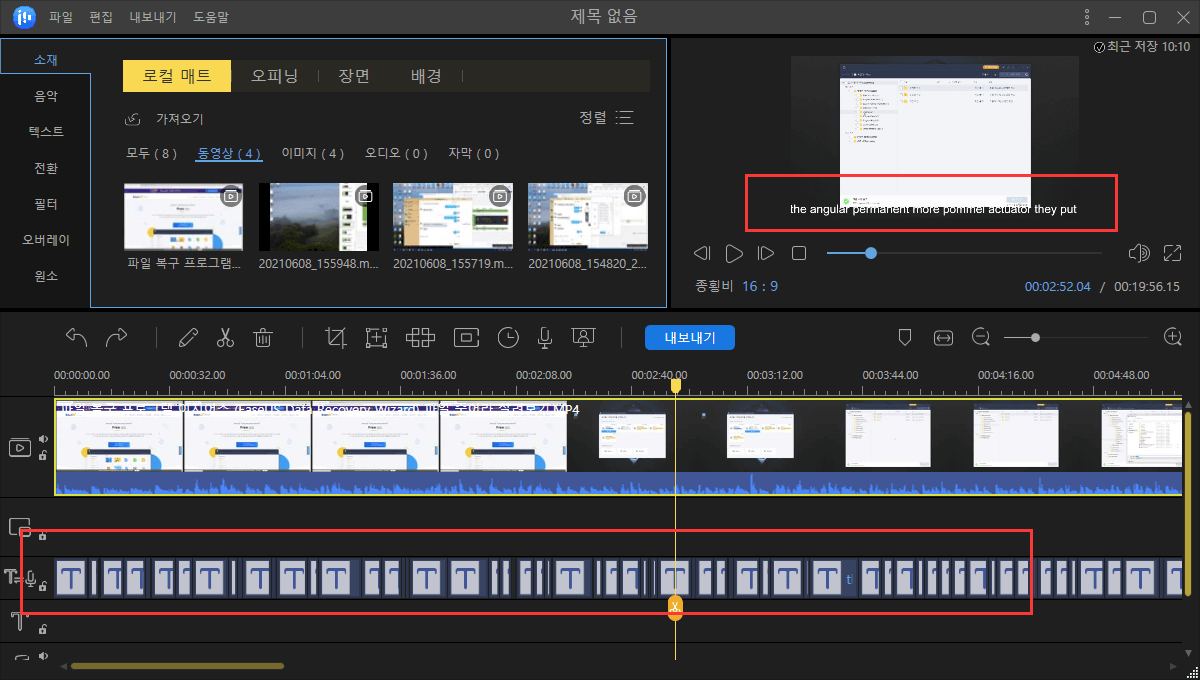This screenshot has width=1200, height=680.
Task: Open the voiceover recording microphone icon
Action: click(x=544, y=338)
